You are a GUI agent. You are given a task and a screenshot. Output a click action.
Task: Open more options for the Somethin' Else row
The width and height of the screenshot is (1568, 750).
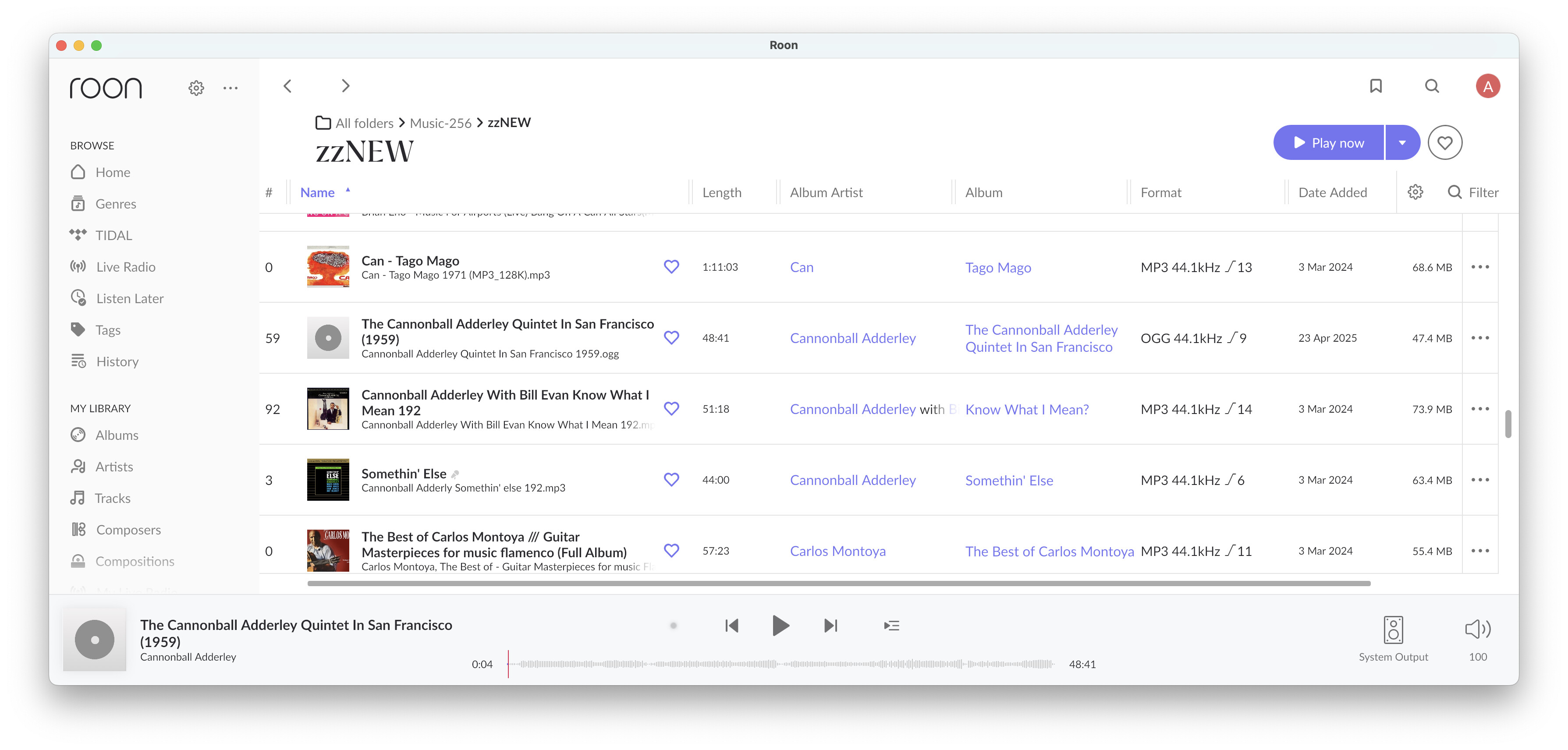tap(1480, 480)
